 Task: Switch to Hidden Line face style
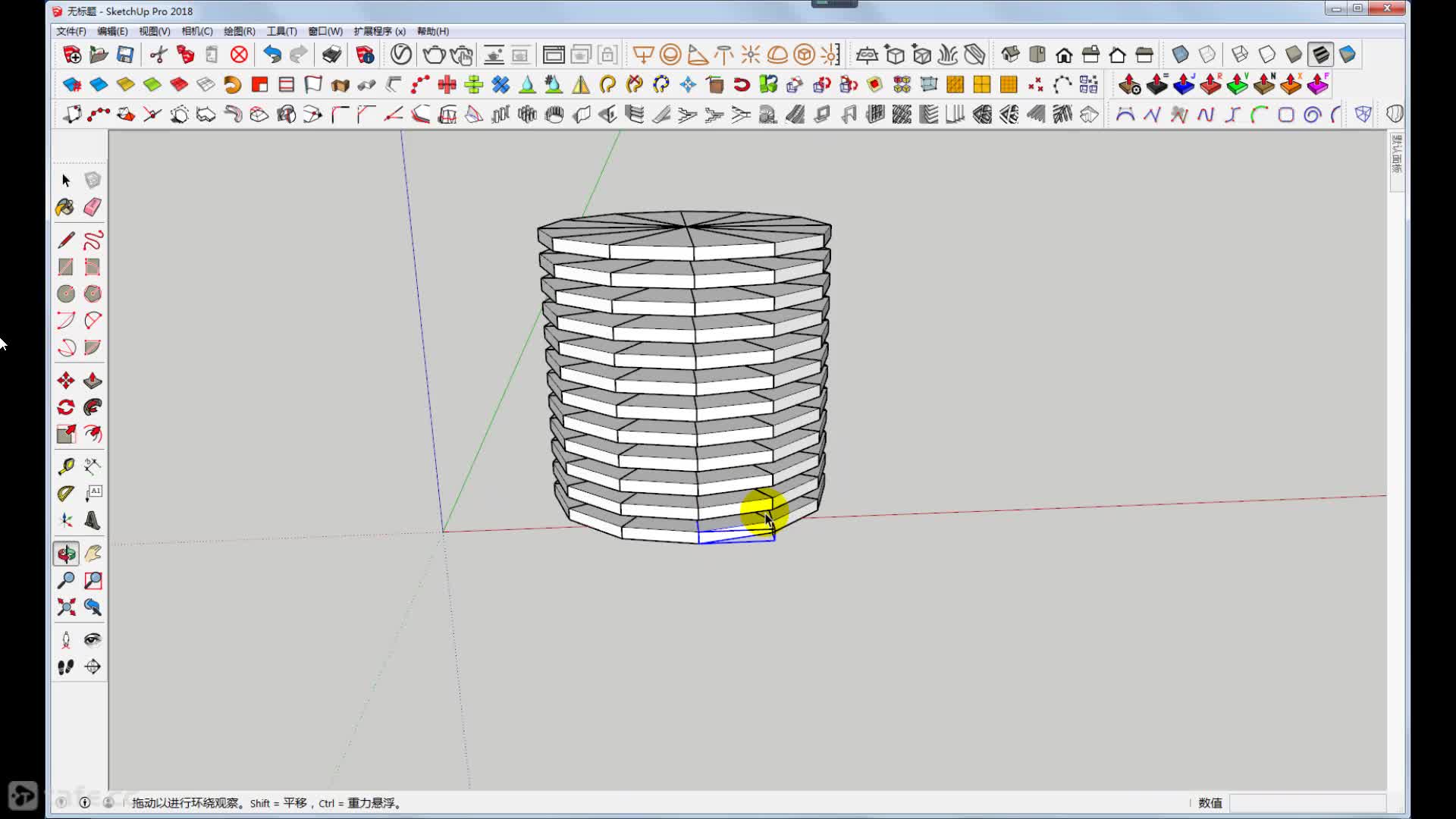point(1267,55)
